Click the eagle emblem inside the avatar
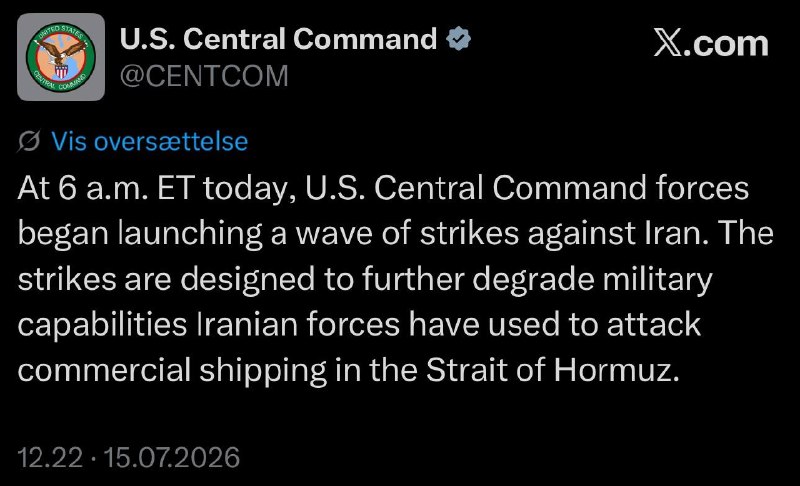The image size is (800, 486). 61,57
